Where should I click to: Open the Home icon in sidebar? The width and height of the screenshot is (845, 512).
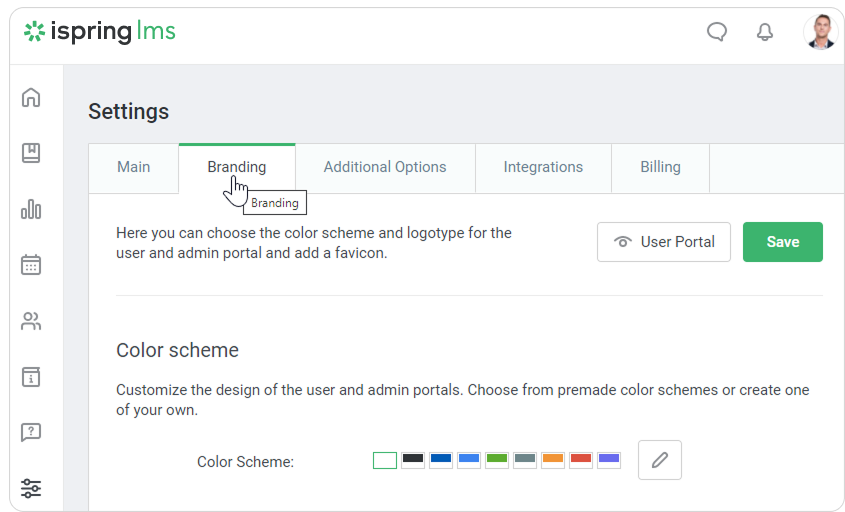[31, 97]
